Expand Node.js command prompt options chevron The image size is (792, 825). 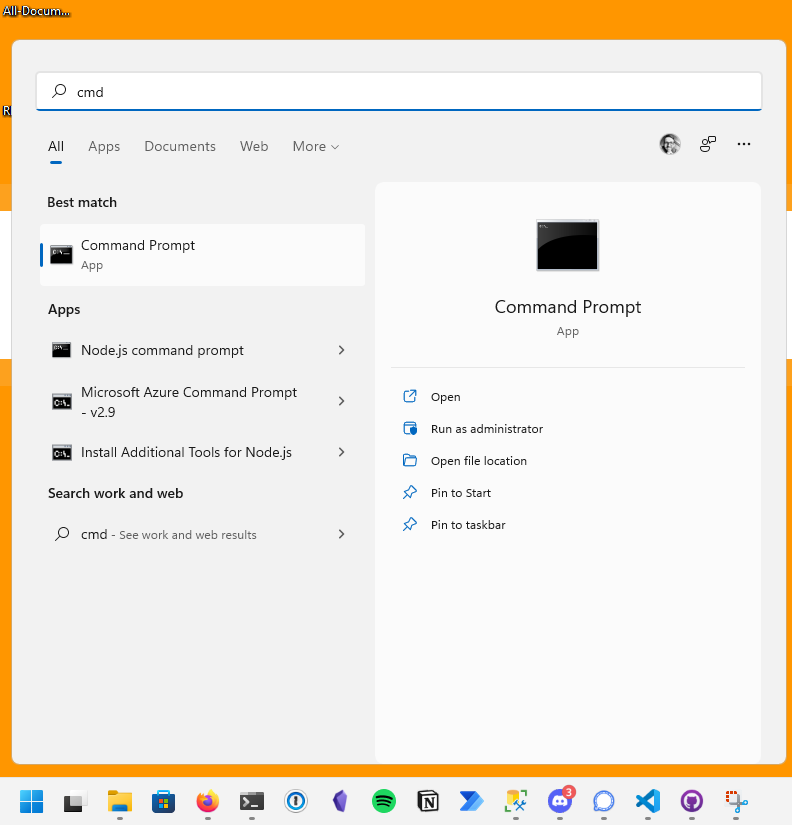click(341, 350)
